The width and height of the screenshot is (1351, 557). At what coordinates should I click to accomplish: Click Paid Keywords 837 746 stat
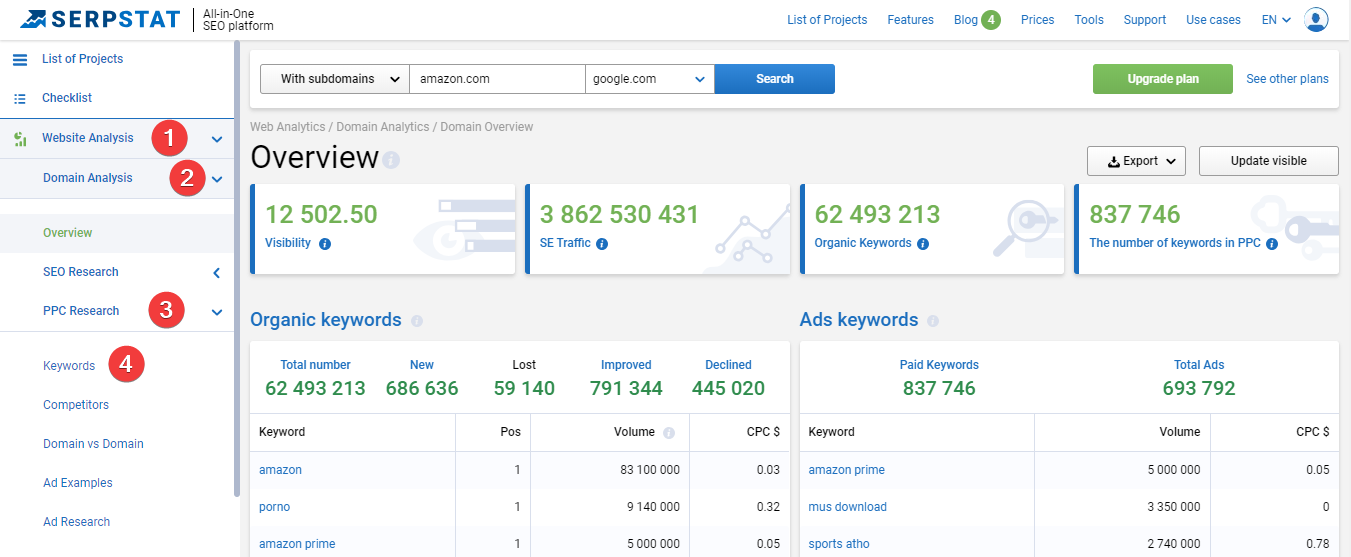939,378
